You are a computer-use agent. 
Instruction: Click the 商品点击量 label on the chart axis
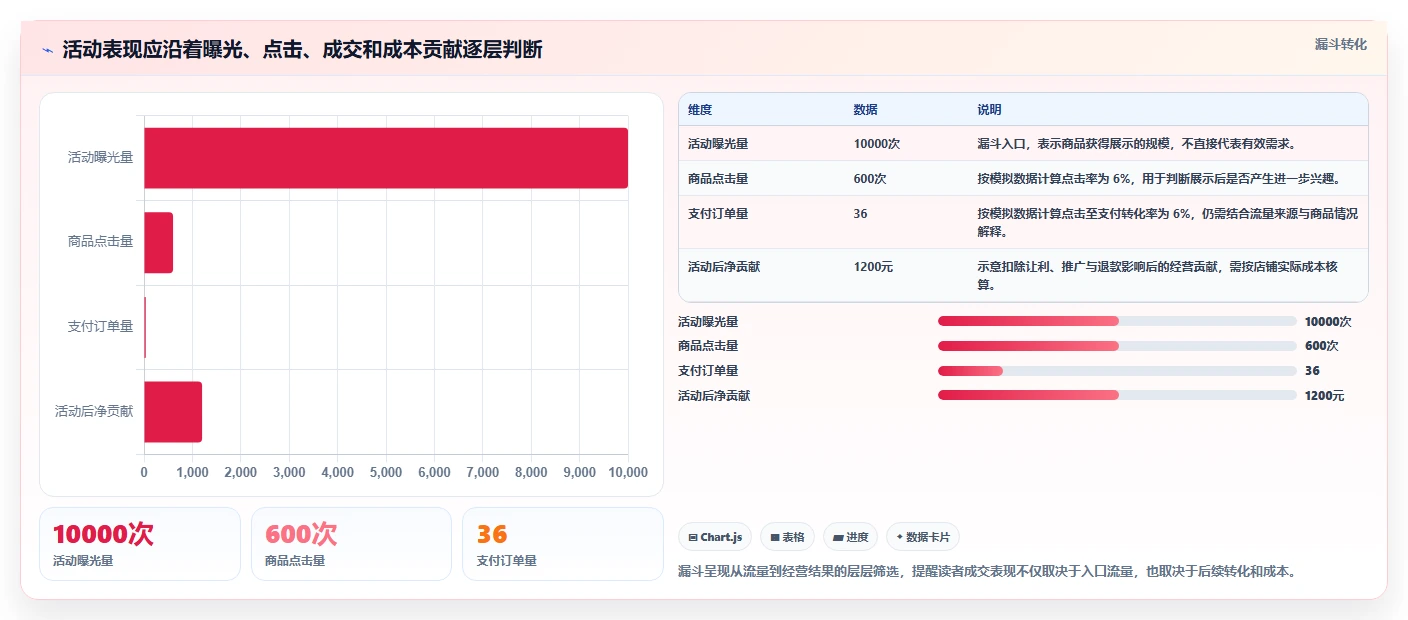[x=100, y=242]
